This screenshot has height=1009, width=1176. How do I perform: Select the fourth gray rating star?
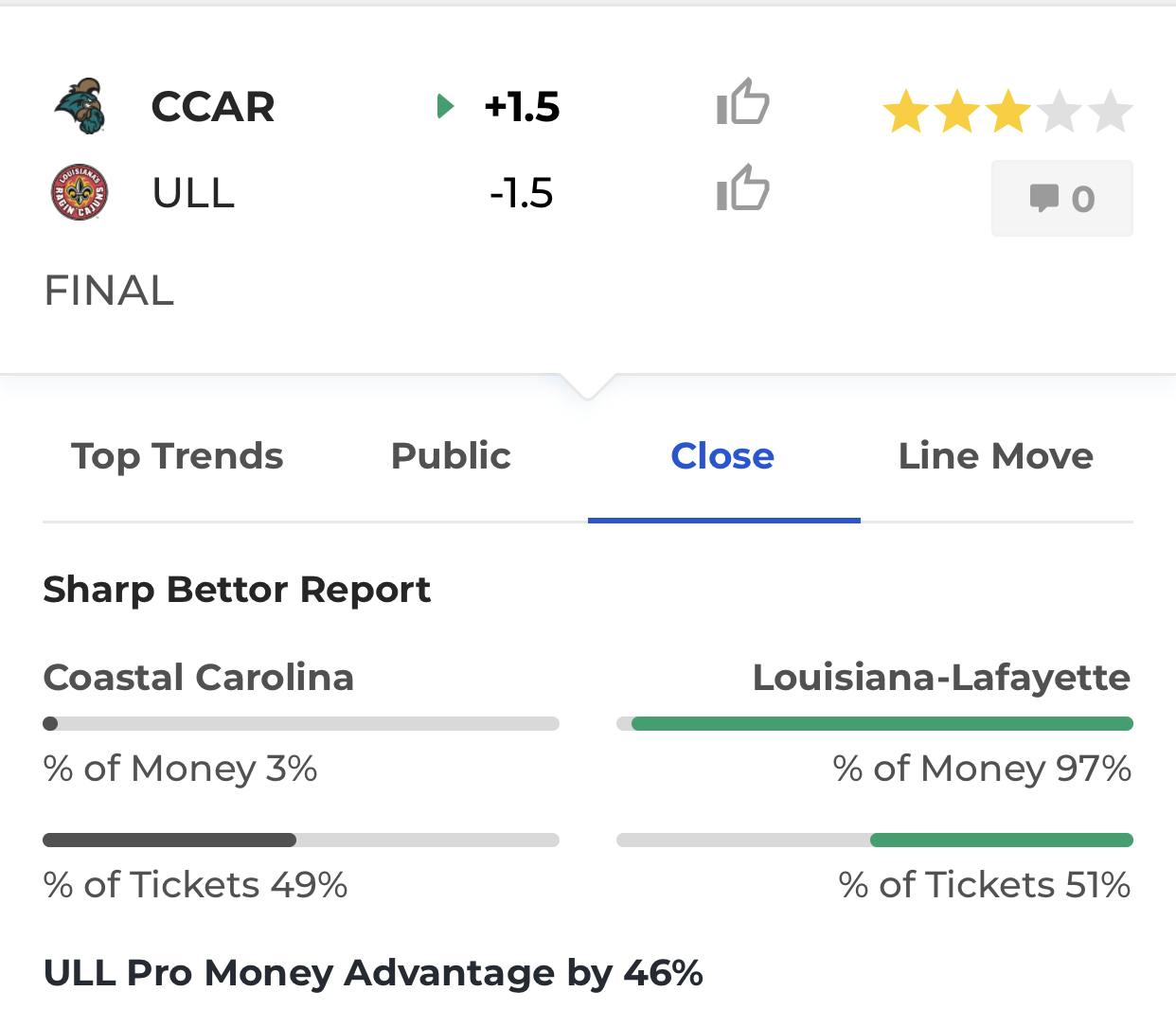point(1059,112)
